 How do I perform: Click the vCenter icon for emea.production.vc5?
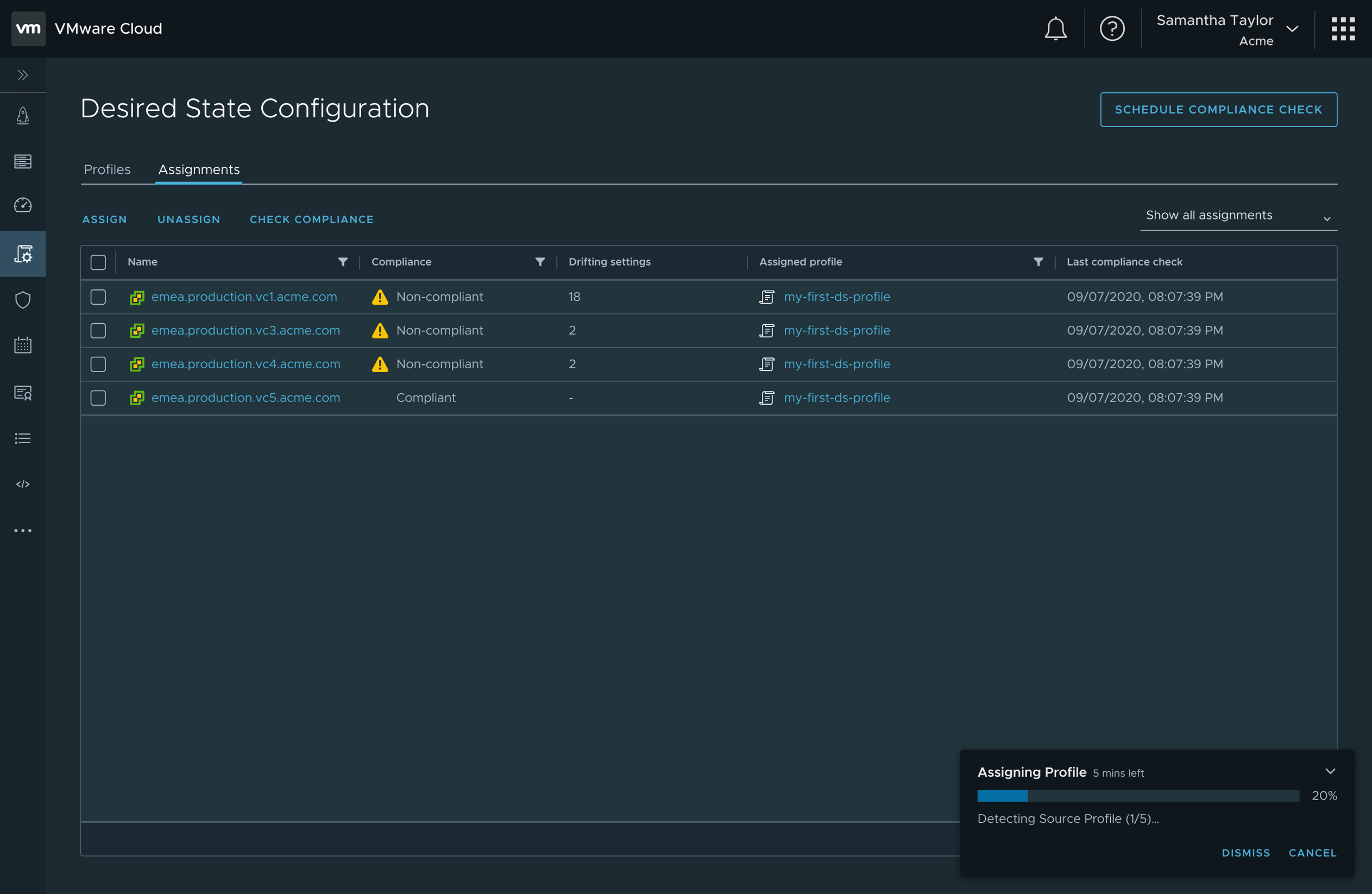coord(137,398)
